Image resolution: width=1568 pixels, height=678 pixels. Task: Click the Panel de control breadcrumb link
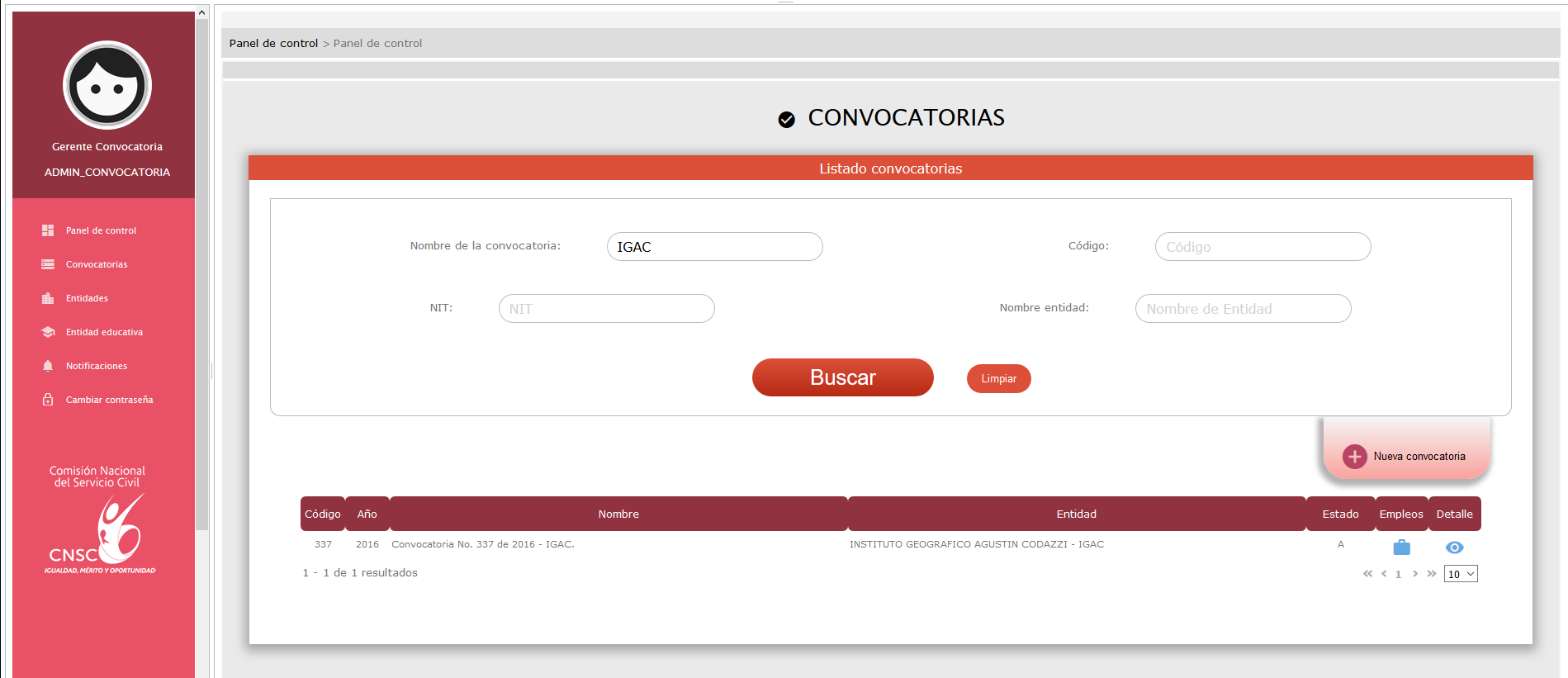point(273,43)
